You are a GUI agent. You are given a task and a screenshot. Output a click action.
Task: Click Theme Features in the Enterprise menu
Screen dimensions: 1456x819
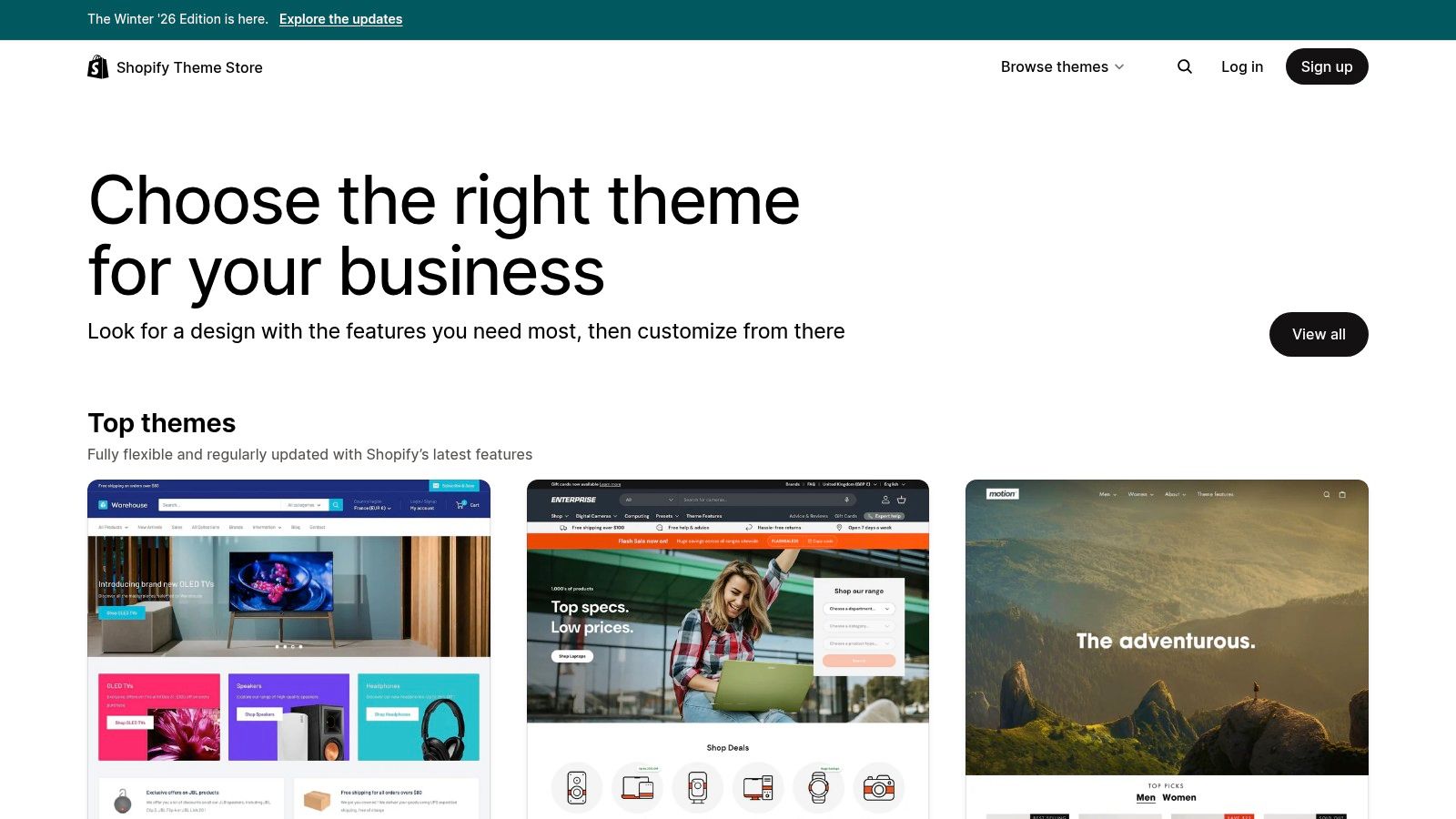pyautogui.click(x=703, y=516)
